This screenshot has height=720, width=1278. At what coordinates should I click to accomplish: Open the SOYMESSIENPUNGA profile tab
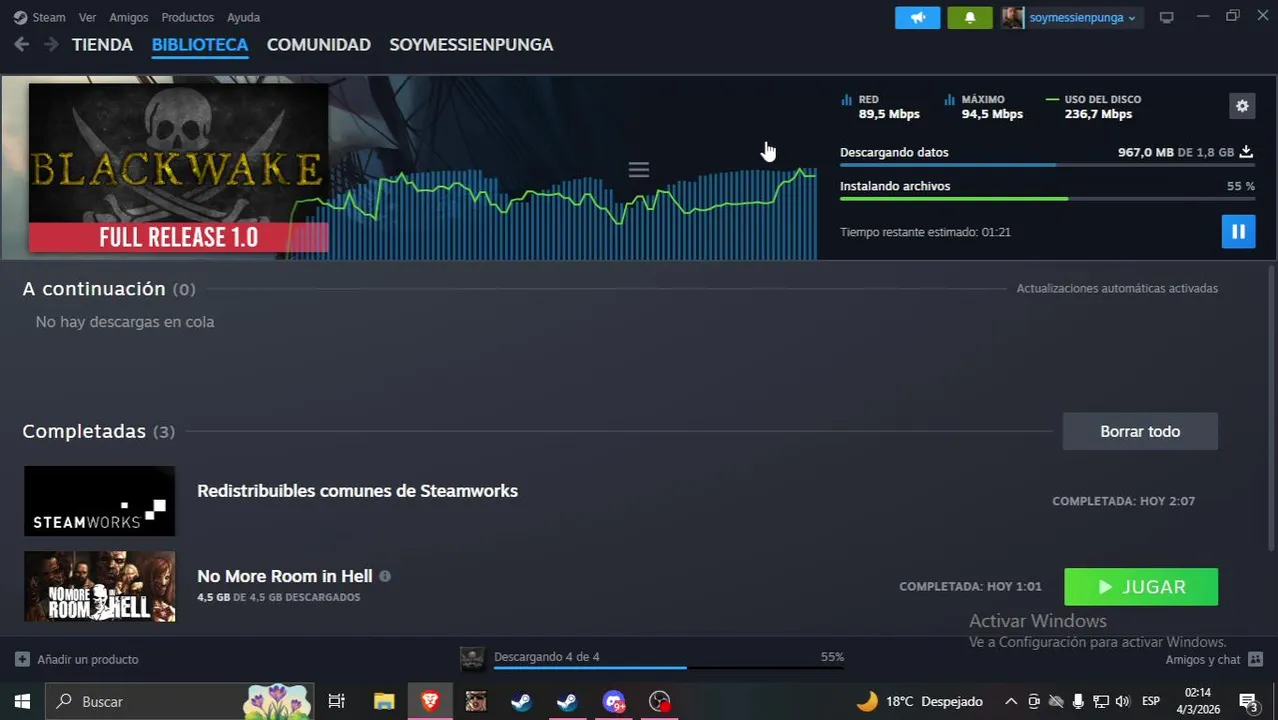pos(471,45)
